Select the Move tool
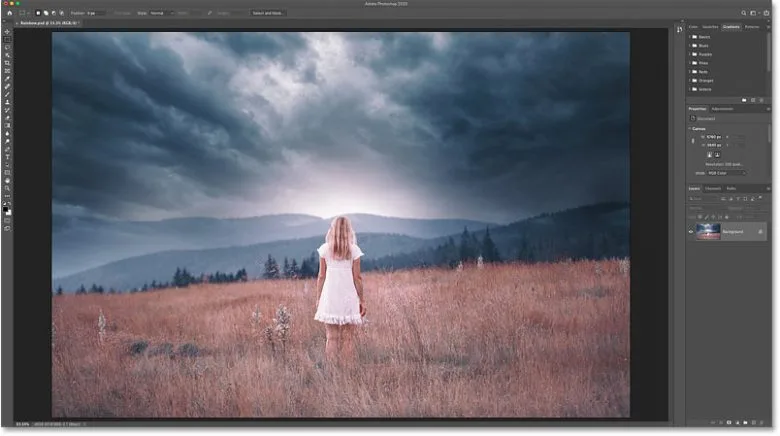 click(x=7, y=30)
